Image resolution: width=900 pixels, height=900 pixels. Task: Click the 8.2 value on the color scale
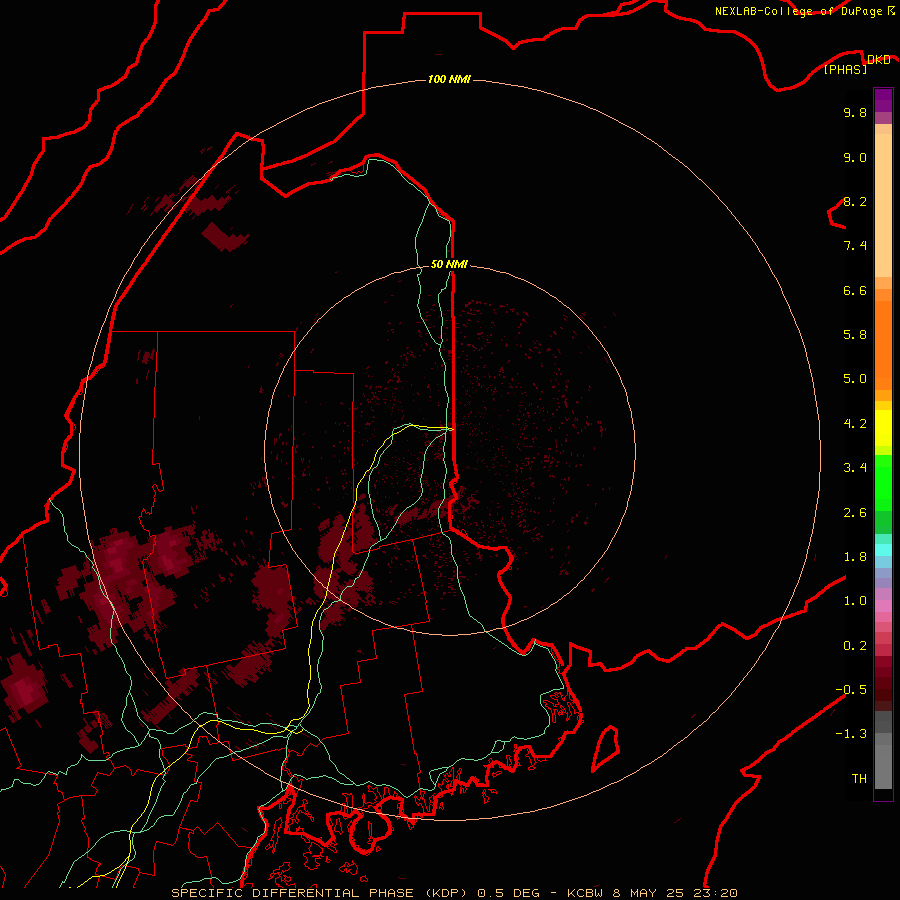855,201
